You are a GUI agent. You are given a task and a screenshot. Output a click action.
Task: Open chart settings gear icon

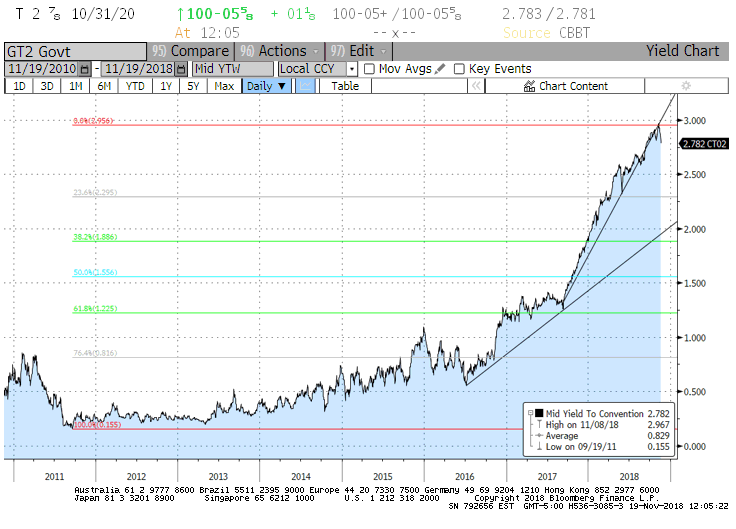[x=686, y=86]
